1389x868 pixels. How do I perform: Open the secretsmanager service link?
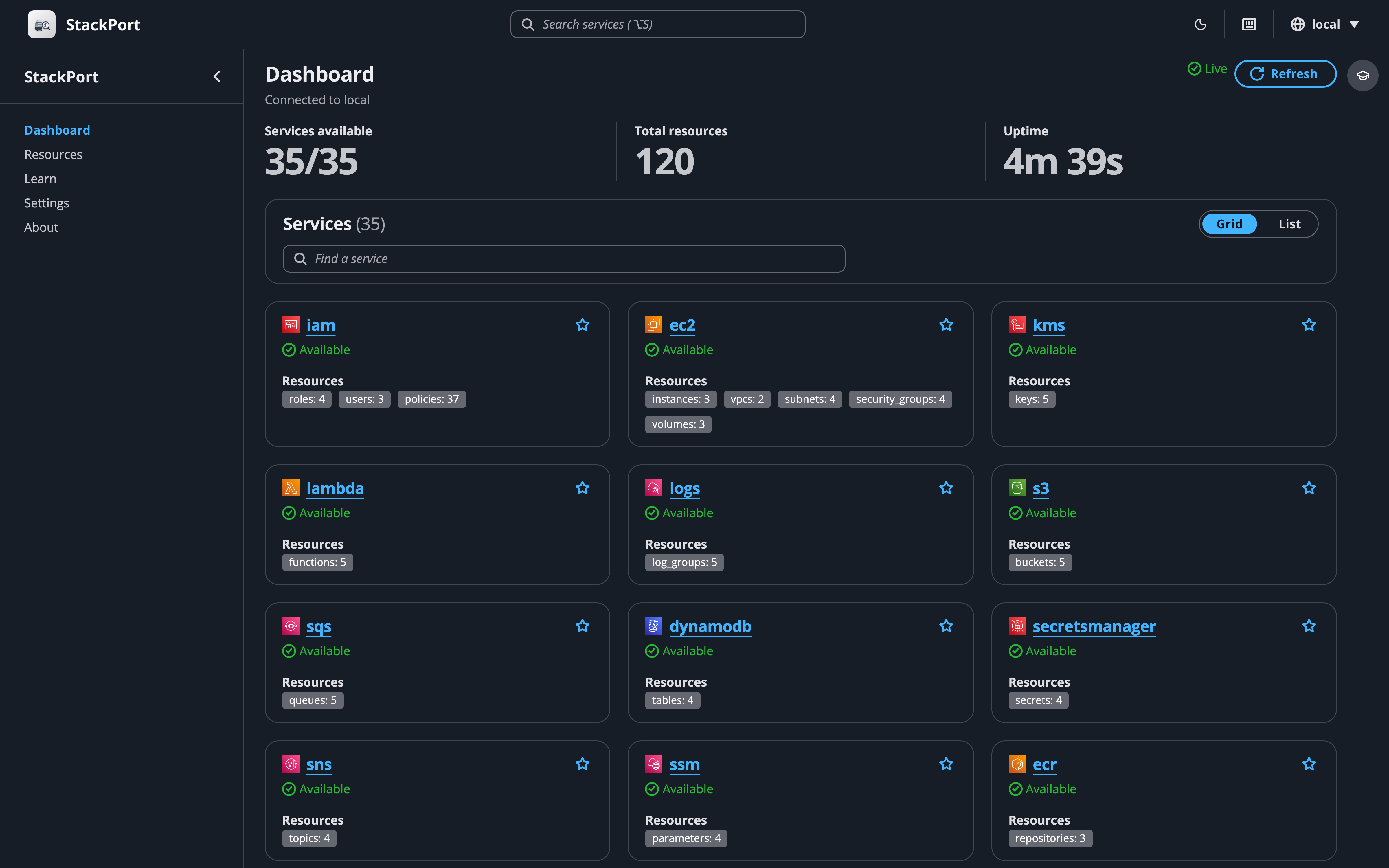(x=1094, y=626)
